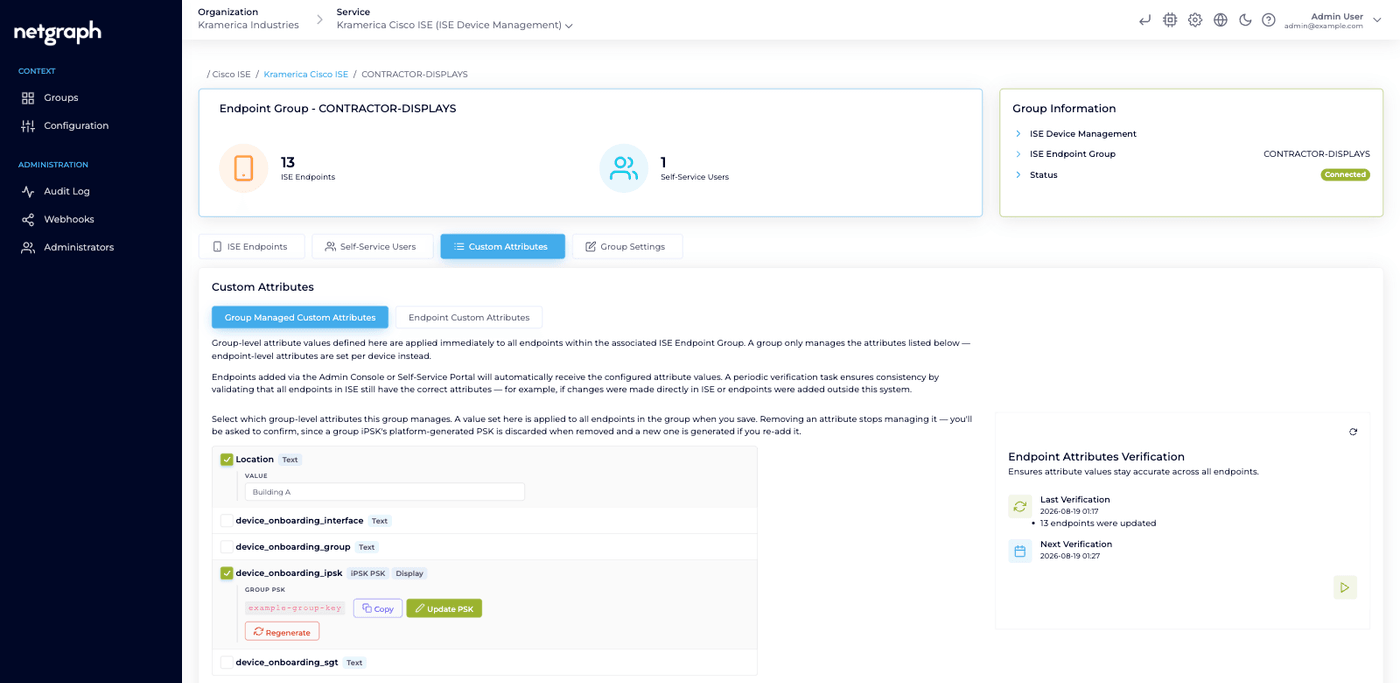Toggle dark mode moon icon
This screenshot has width=1400, height=683.
pyautogui.click(x=1245, y=20)
